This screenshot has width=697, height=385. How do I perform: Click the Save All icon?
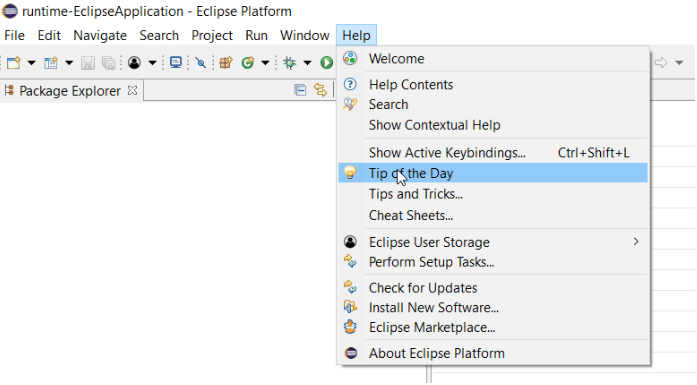pyautogui.click(x=109, y=63)
